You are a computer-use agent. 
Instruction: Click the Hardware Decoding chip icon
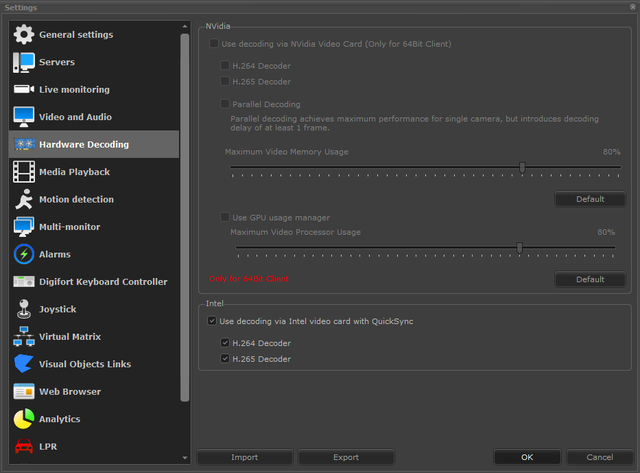click(x=24, y=144)
